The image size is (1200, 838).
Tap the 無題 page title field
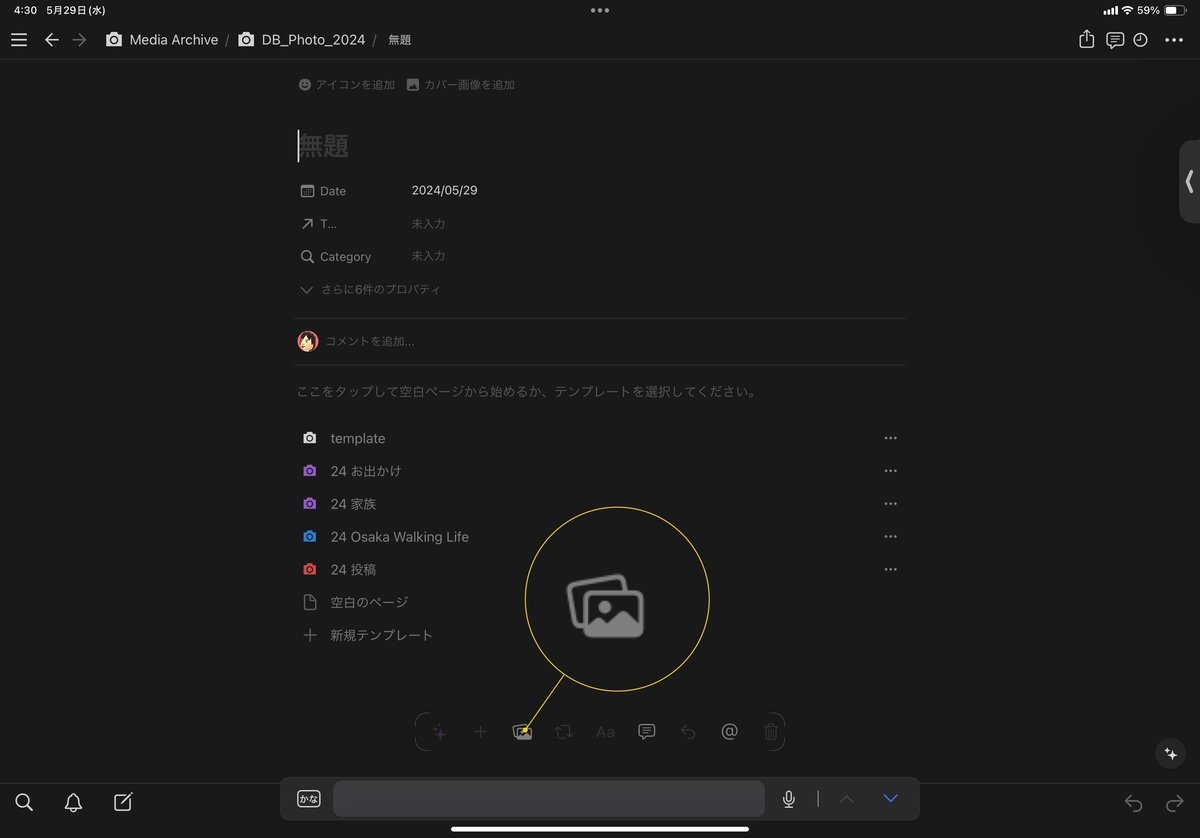324,146
